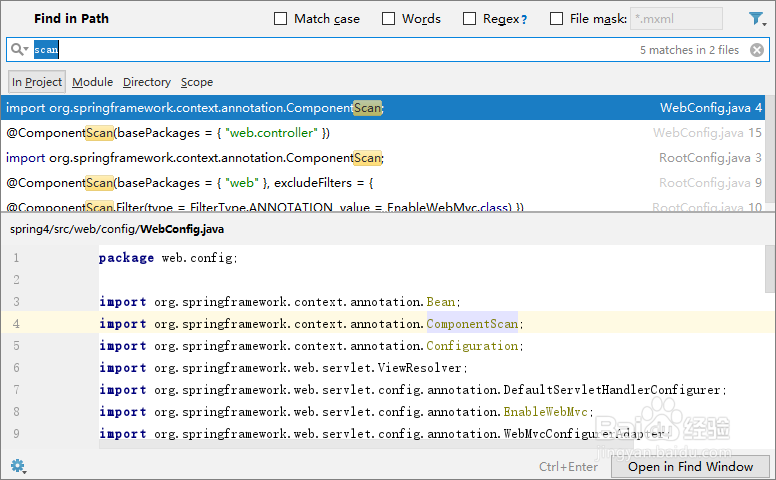776x480 pixels.
Task: Open the settings gear menu
Action: click(17, 466)
